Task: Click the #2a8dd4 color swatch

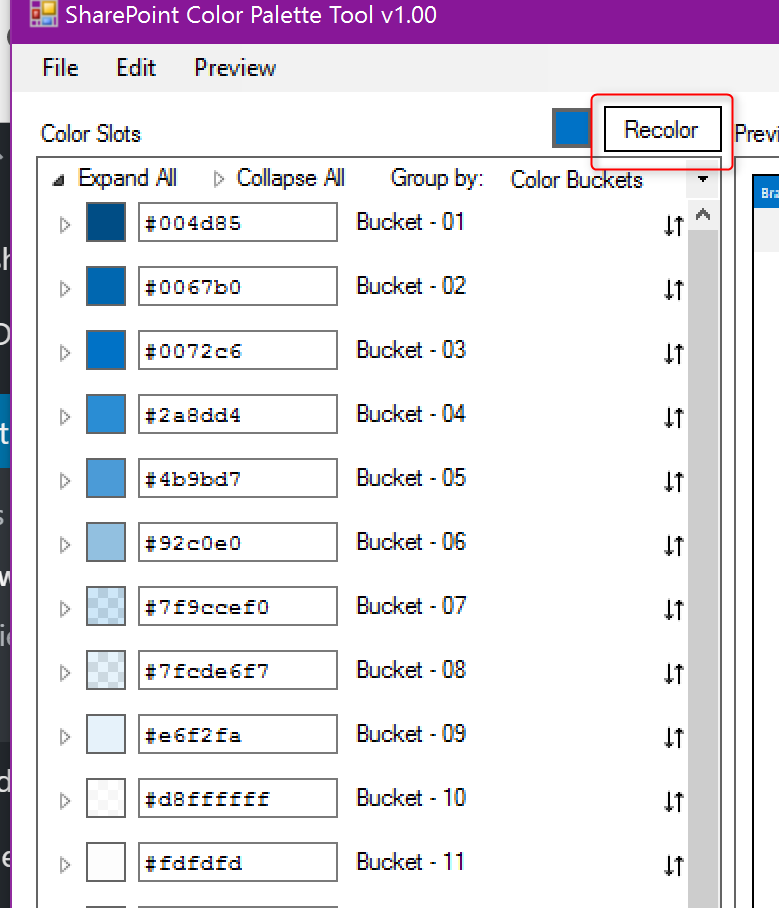Action: click(106, 414)
